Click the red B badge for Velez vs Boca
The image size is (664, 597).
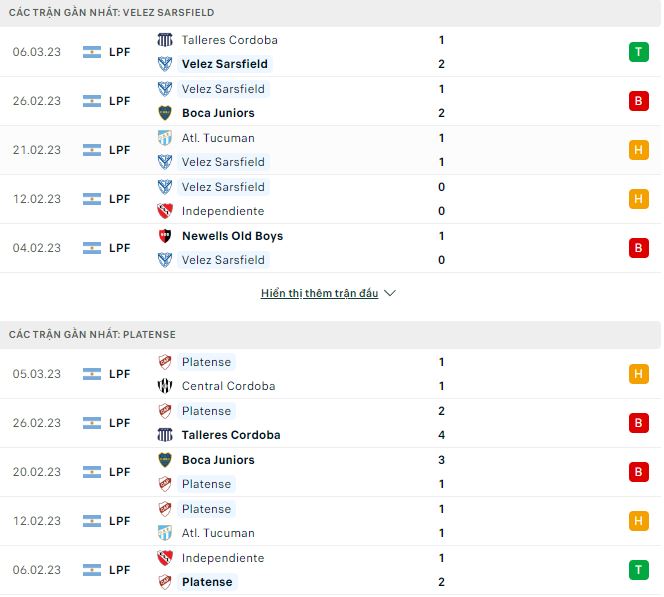(x=637, y=101)
